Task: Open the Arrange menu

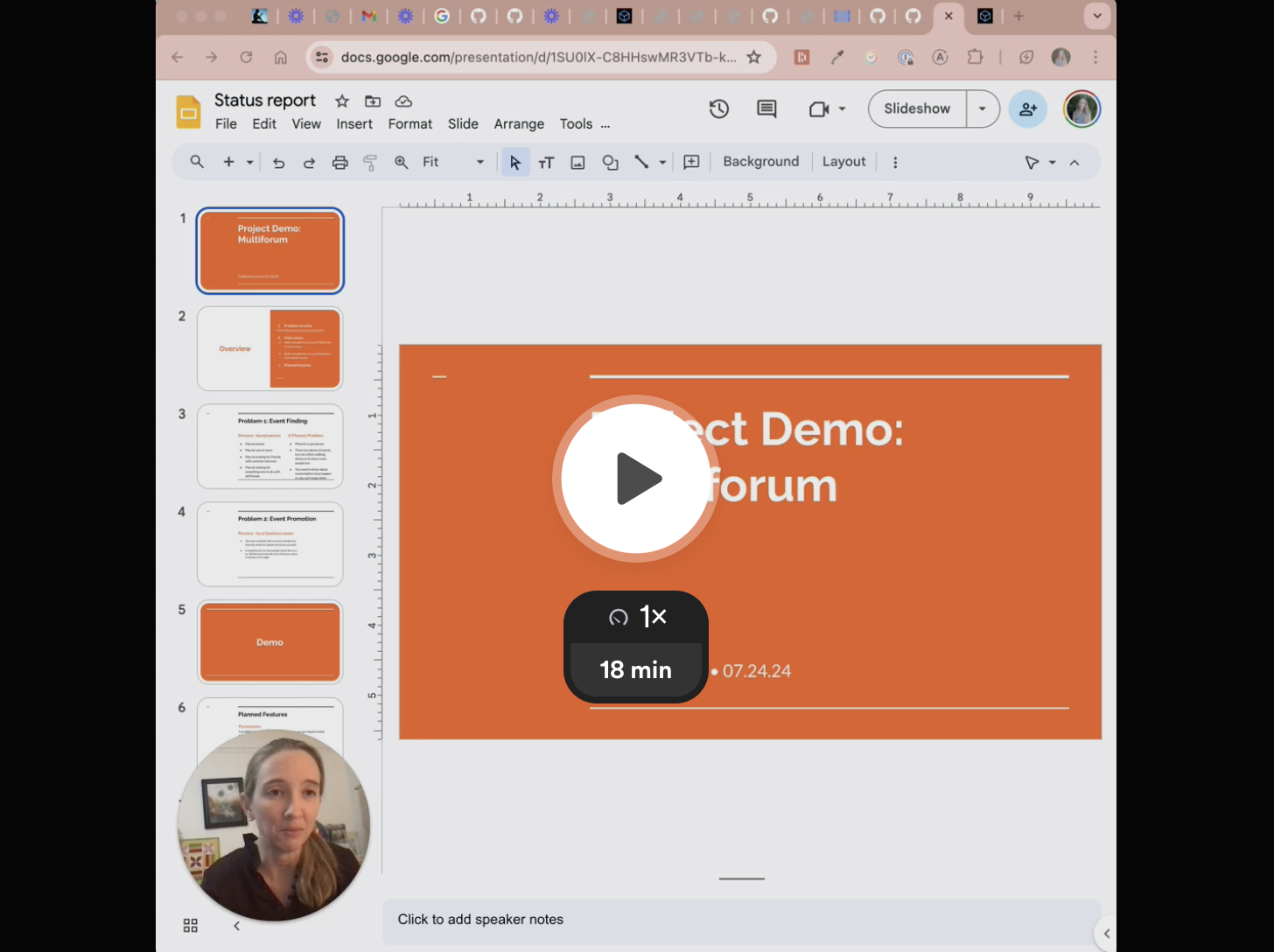Action: pyautogui.click(x=519, y=124)
